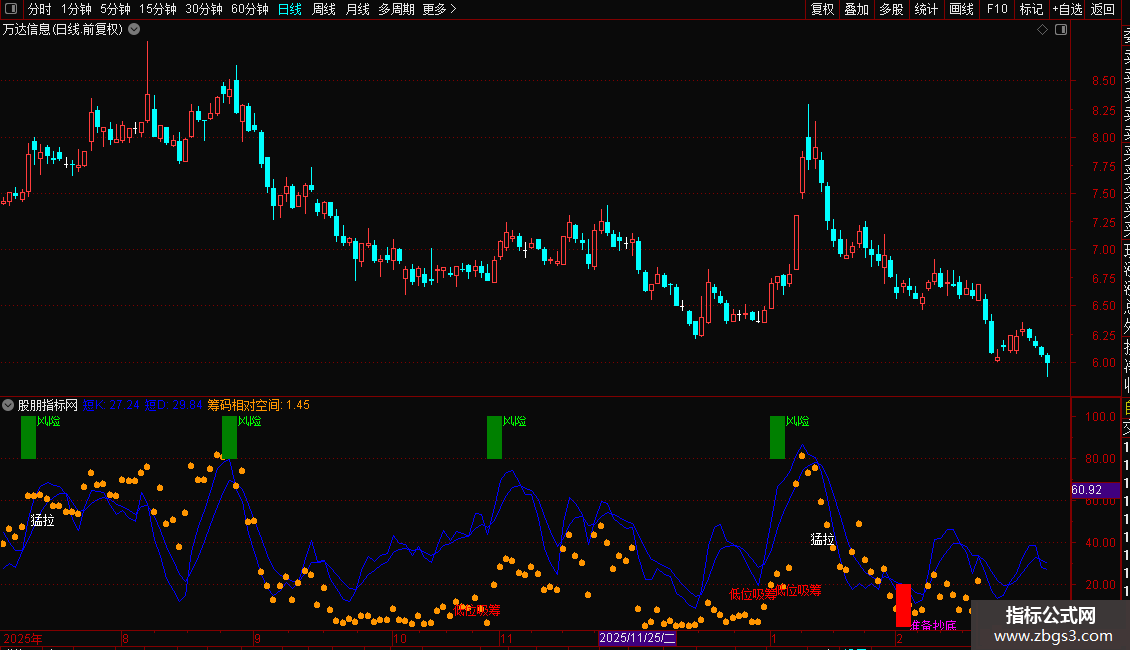Viewport: 1130px width, 650px height.
Task: Click the 返回 back button
Action: point(1103,9)
